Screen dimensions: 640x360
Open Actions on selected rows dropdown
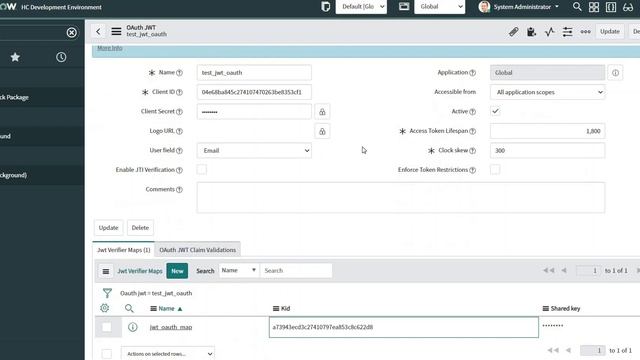pyautogui.click(x=168, y=353)
